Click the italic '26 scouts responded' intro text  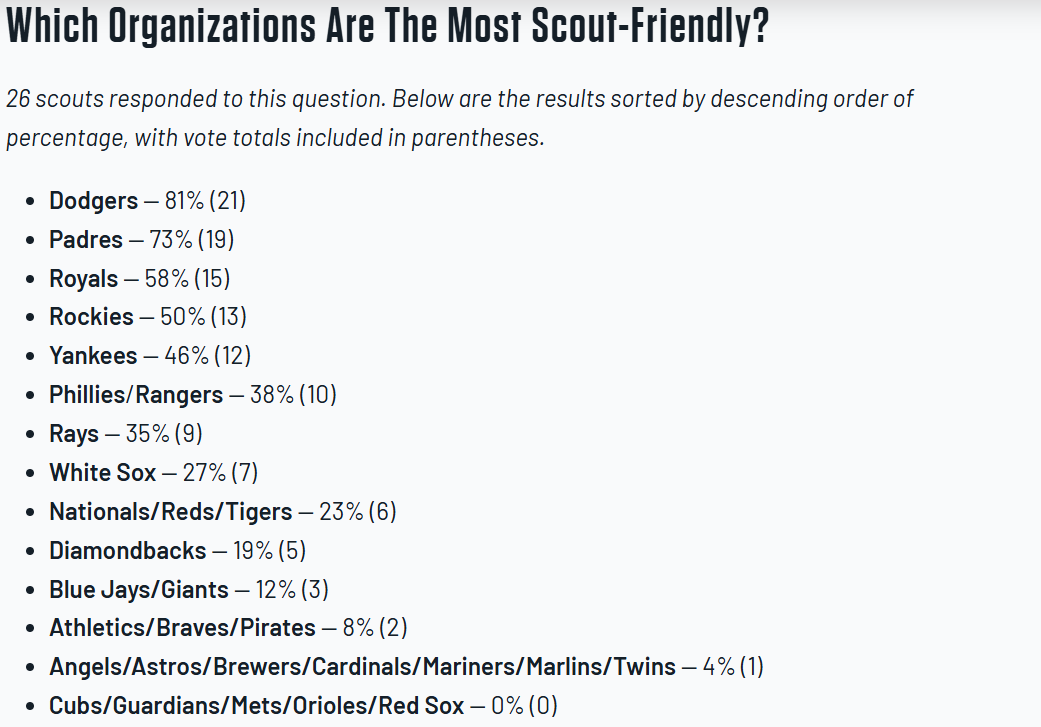coord(459,118)
